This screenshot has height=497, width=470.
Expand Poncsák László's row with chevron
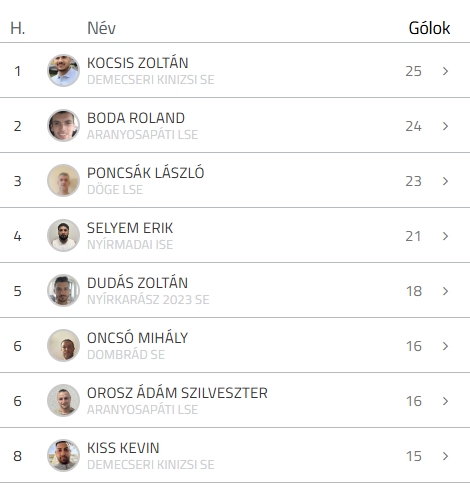coord(445,181)
